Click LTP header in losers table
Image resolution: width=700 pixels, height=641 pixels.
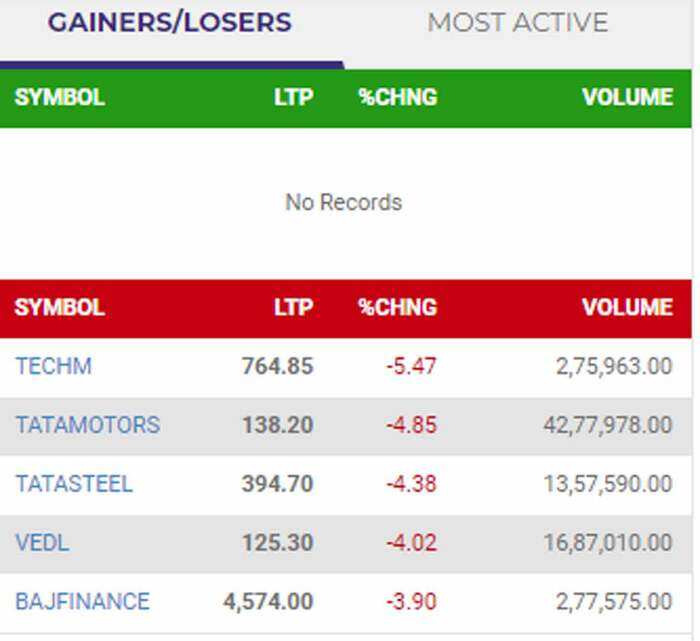[293, 307]
